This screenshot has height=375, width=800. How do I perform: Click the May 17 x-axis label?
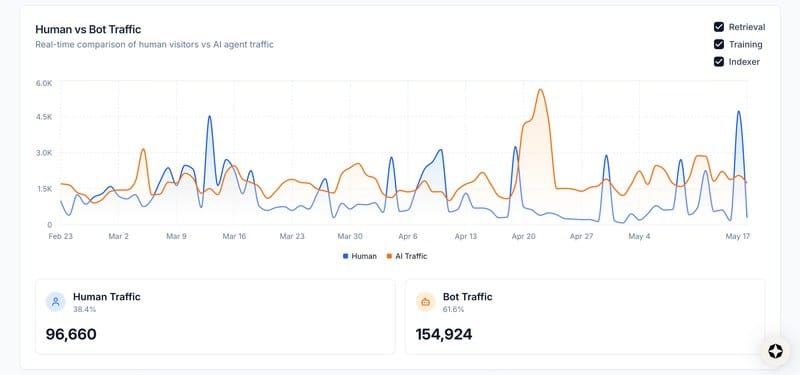(x=737, y=236)
